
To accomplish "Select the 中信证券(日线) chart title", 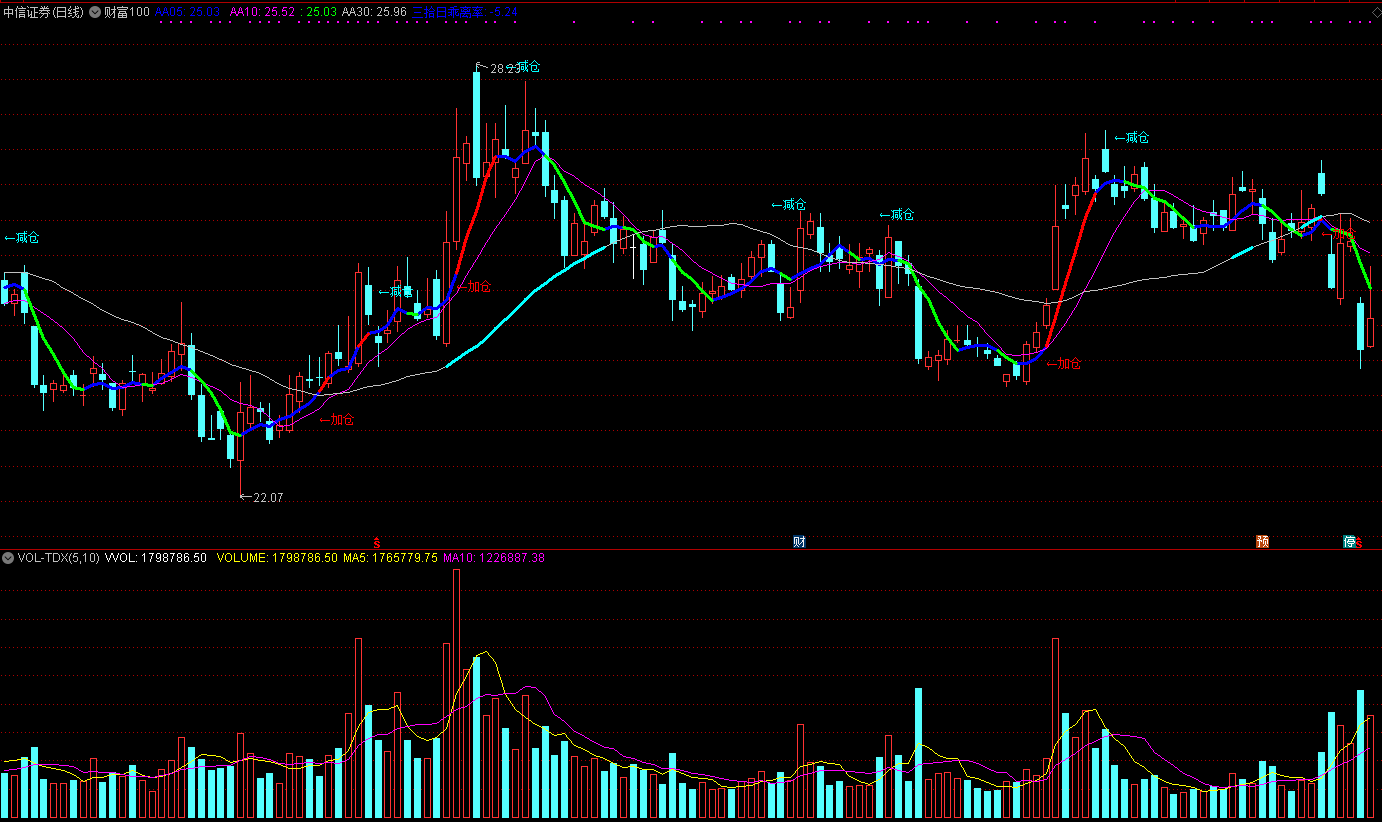I will point(43,12).
